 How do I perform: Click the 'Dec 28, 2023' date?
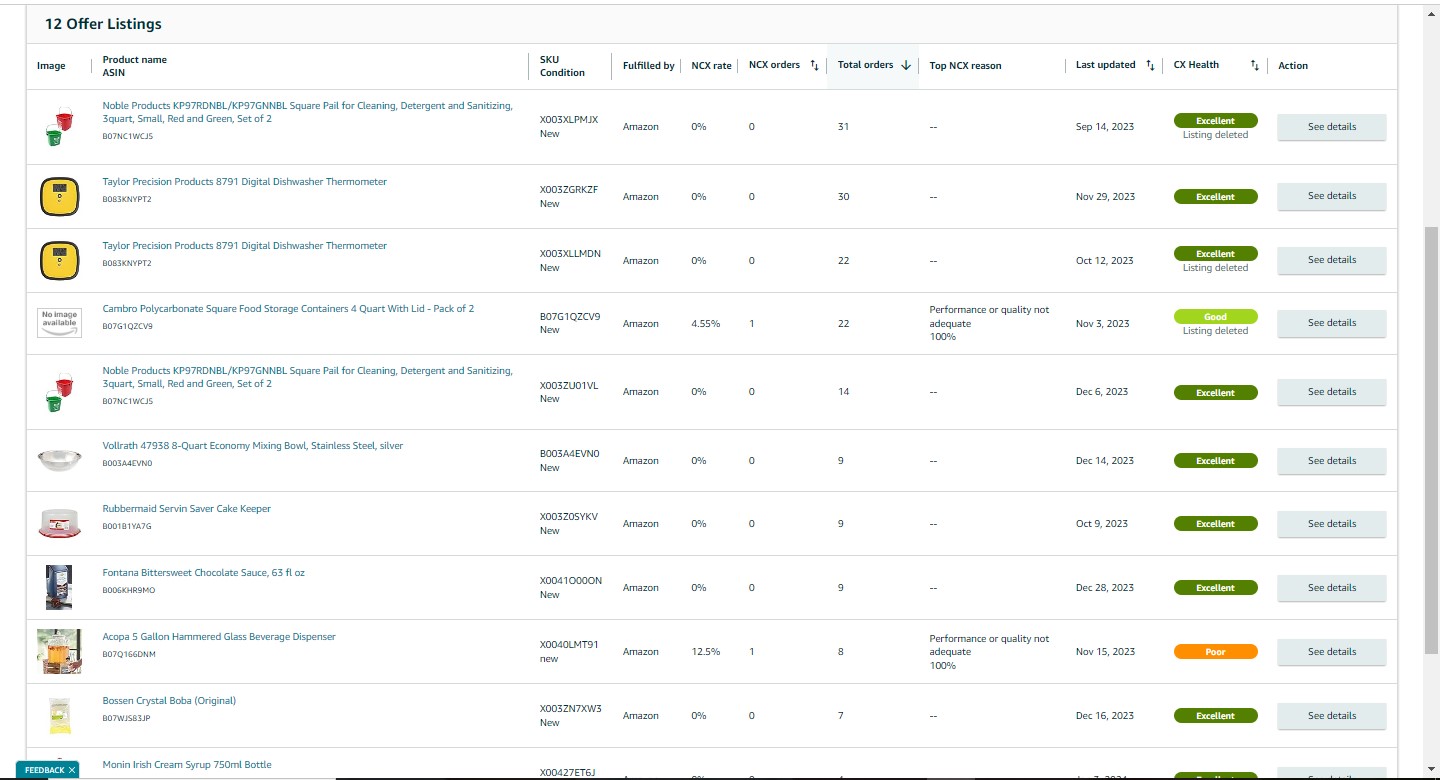point(1105,588)
